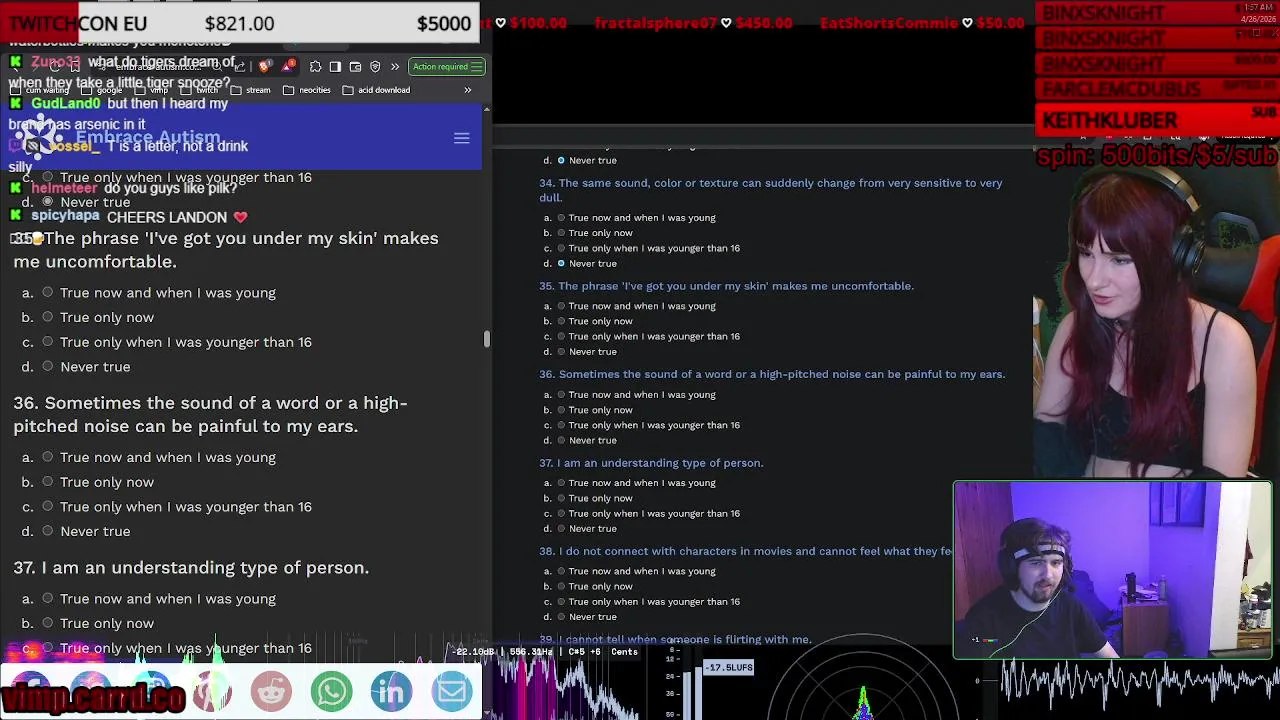Open browser menu beside Action required

pyautogui.click(x=477, y=67)
